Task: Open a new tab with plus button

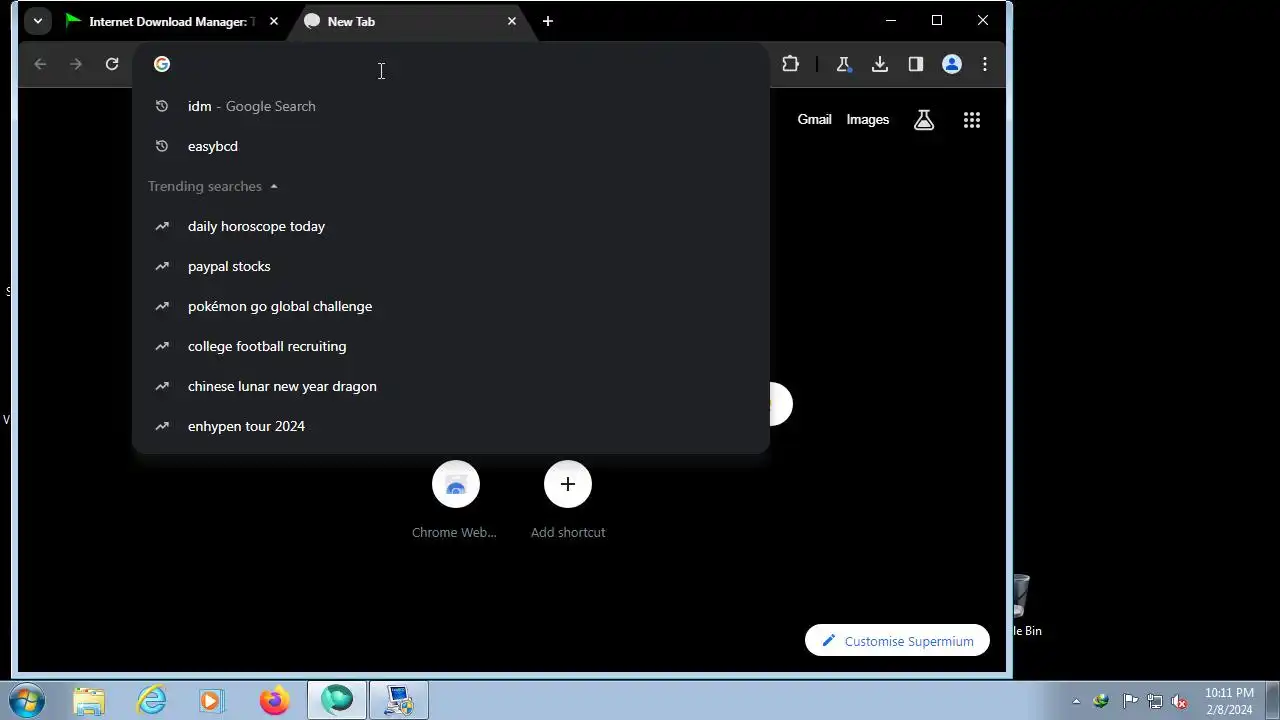Action: pyautogui.click(x=548, y=21)
